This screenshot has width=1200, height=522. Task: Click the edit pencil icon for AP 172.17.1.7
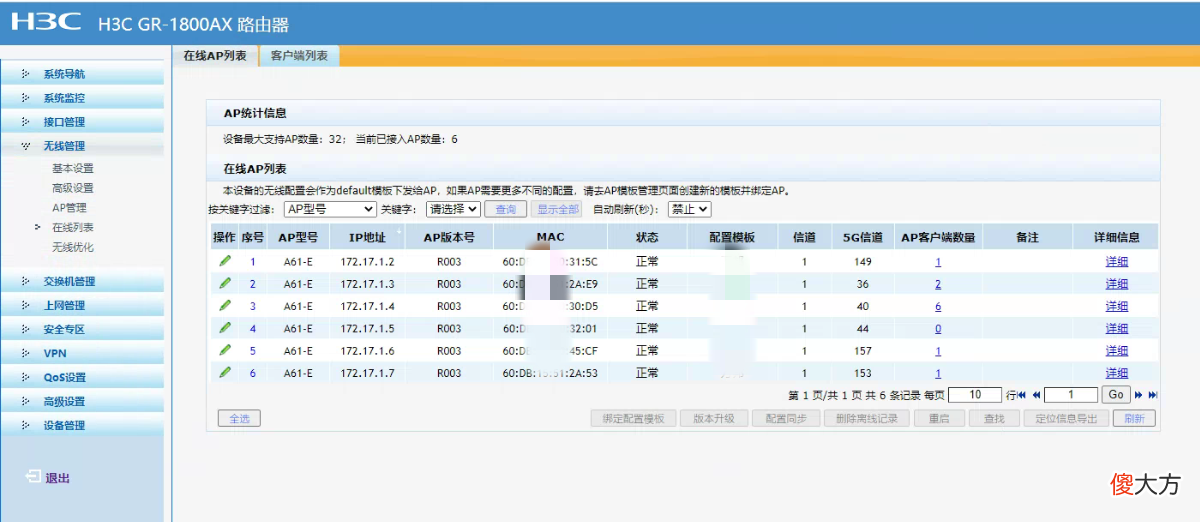click(225, 371)
